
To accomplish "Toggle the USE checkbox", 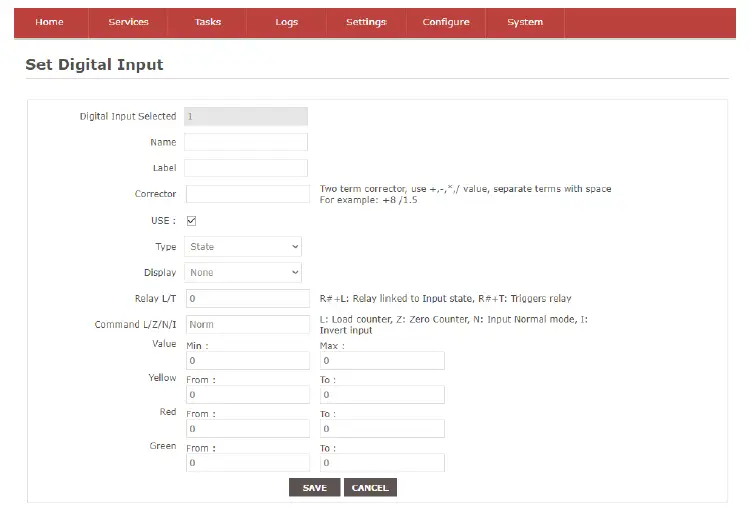I will (x=192, y=220).
